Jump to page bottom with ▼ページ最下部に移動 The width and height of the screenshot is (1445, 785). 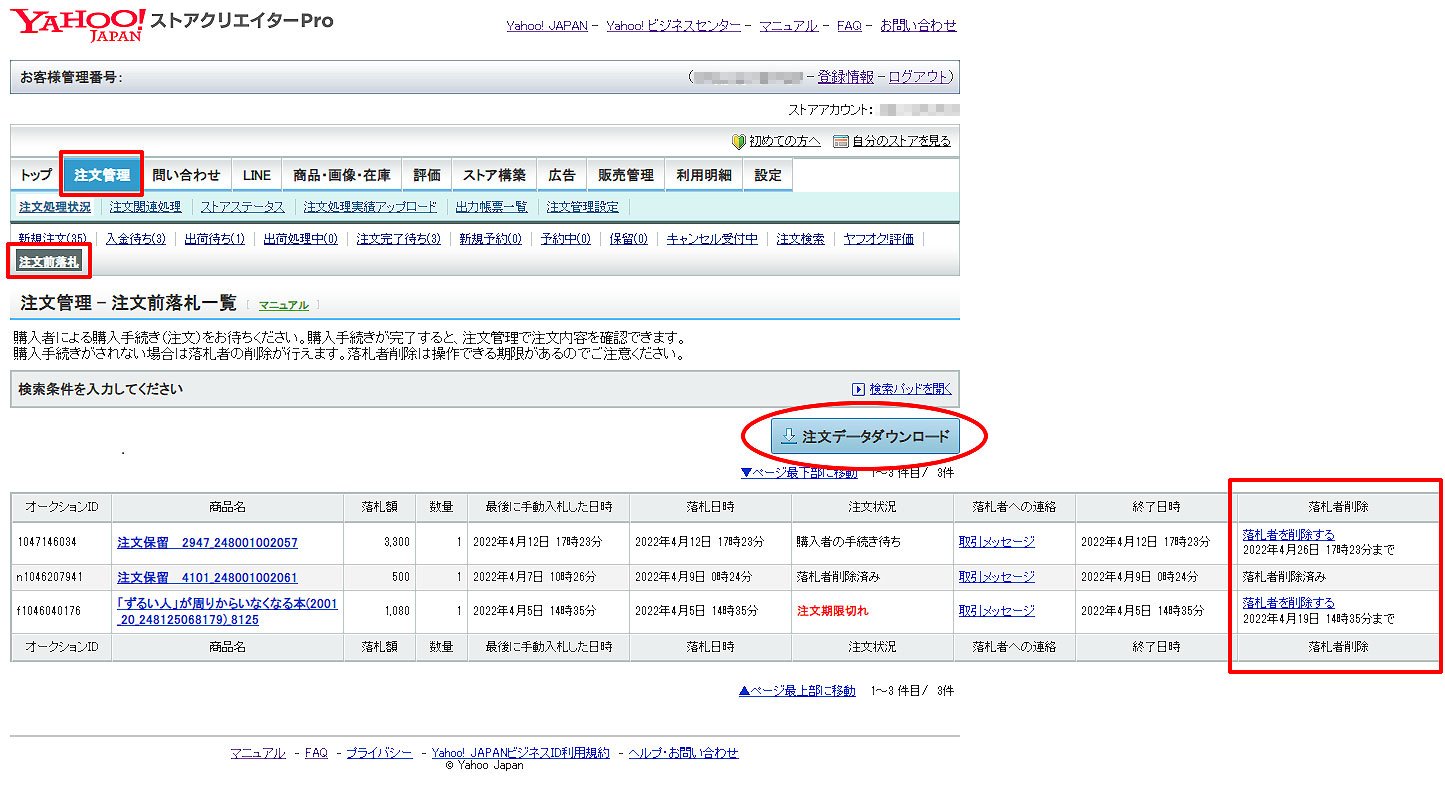798,473
